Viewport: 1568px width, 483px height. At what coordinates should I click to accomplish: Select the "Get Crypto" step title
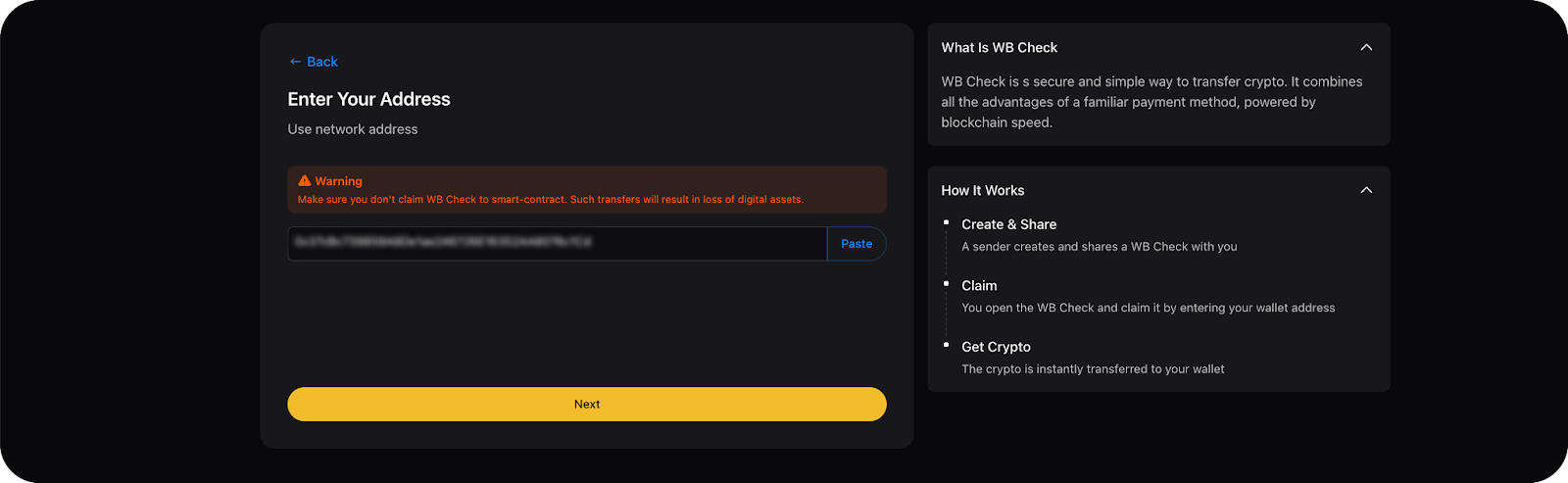click(996, 347)
